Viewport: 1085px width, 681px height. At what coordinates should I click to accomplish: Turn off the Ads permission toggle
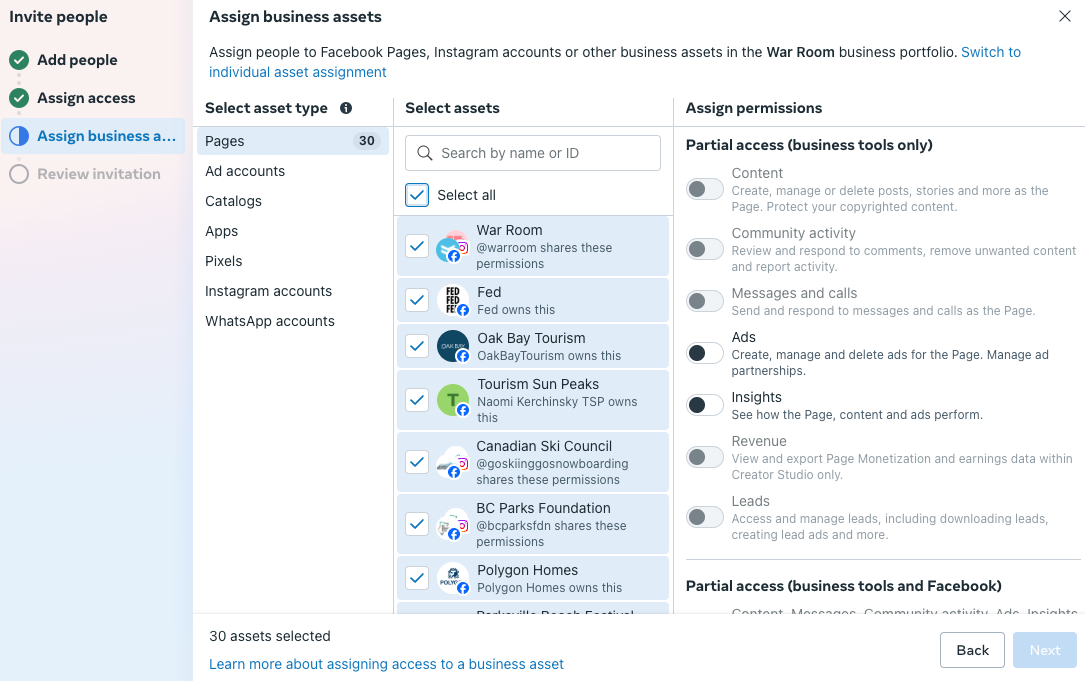(704, 353)
